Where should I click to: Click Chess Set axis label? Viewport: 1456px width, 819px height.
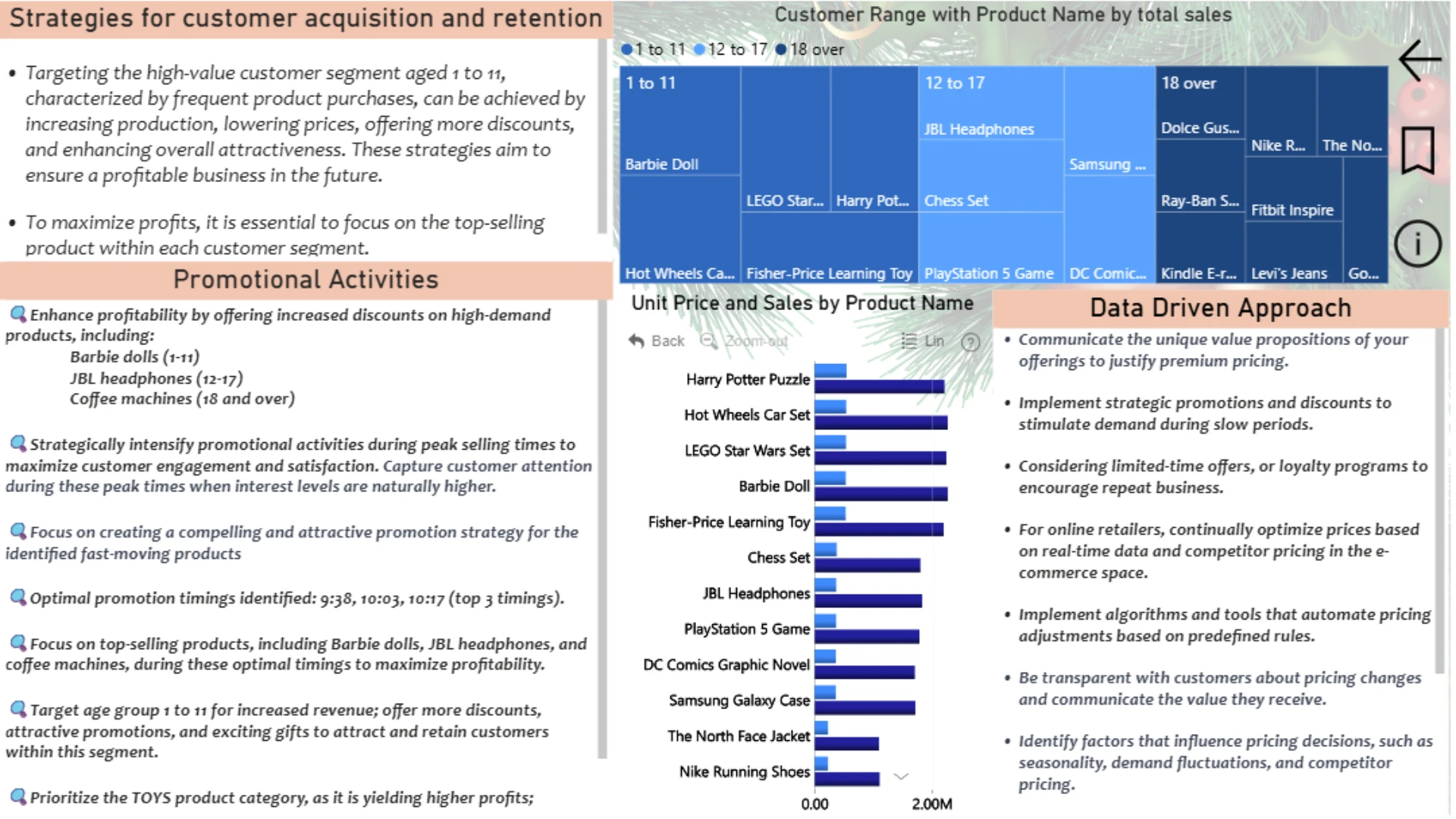pos(778,557)
